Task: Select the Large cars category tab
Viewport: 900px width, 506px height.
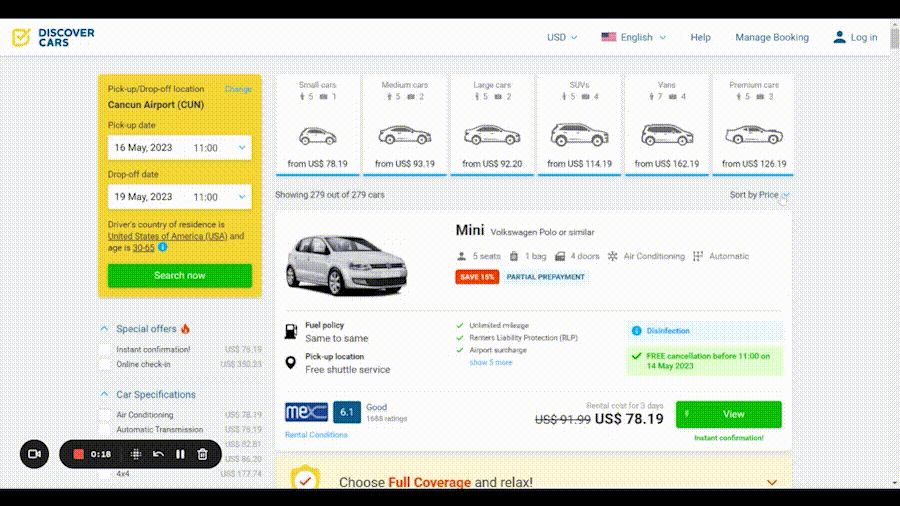Action: click(492, 124)
